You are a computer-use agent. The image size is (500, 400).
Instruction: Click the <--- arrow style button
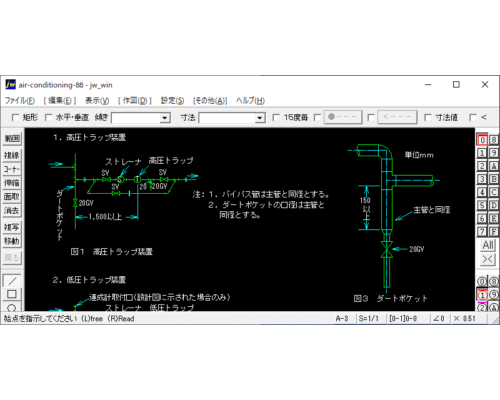(x=397, y=117)
